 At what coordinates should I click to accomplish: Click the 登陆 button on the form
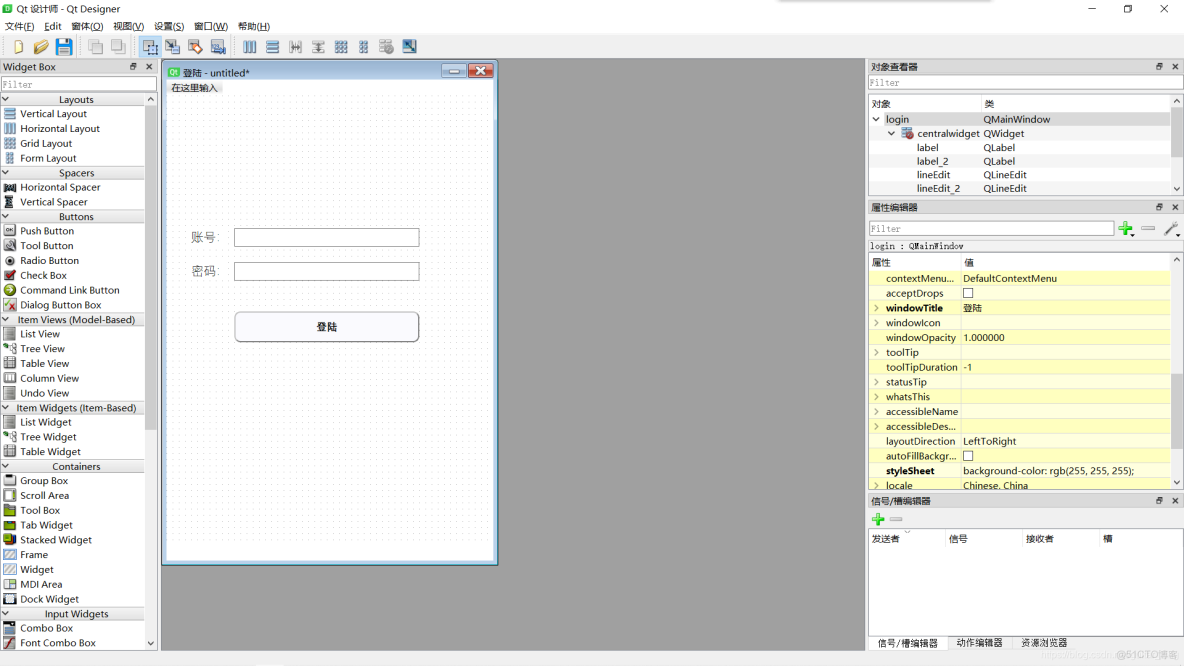tap(326, 327)
